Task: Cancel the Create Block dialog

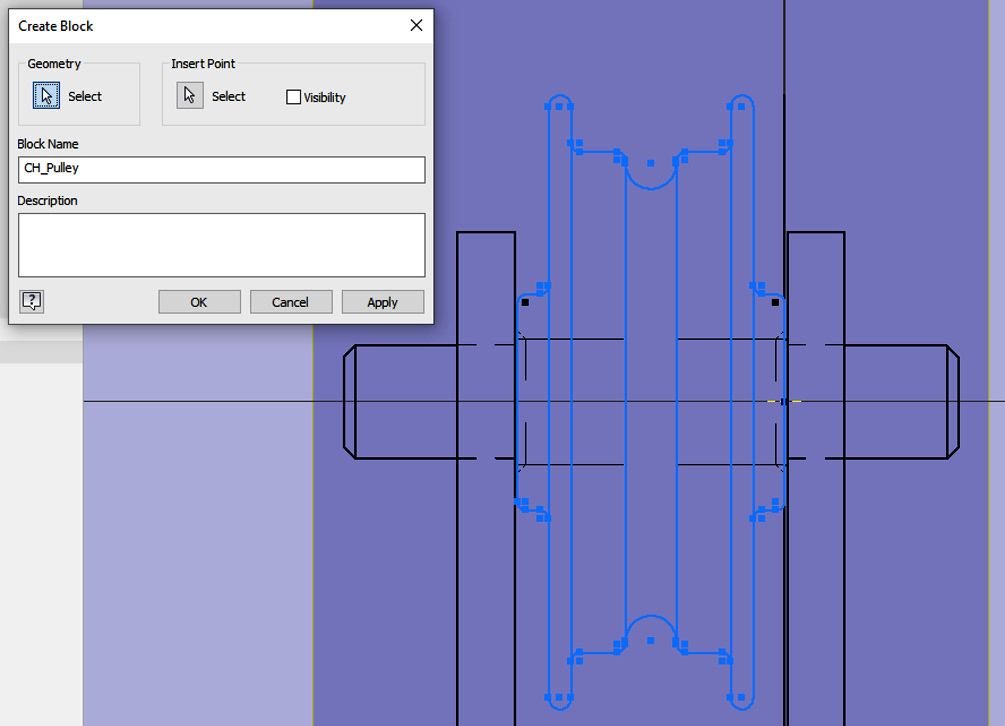Action: 291,302
